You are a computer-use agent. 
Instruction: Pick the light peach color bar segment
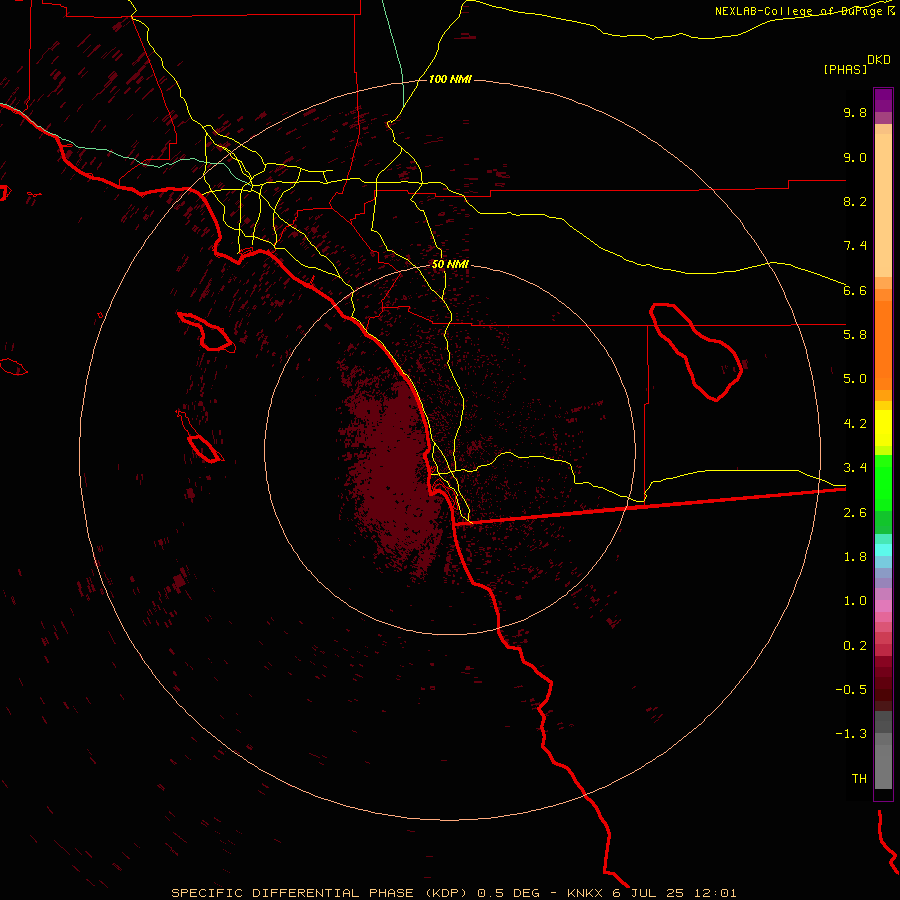pos(883,205)
